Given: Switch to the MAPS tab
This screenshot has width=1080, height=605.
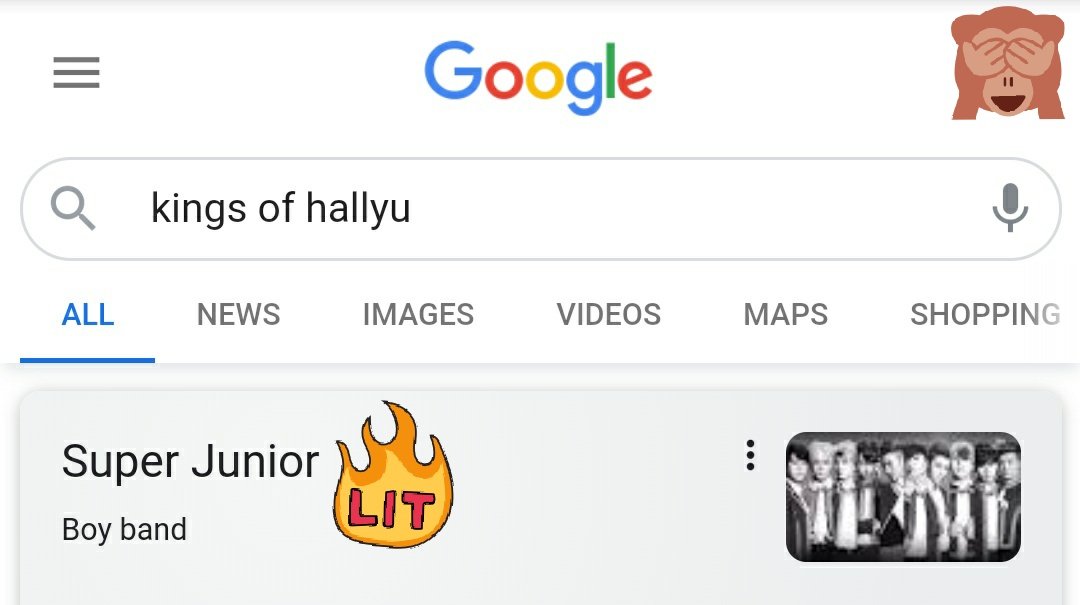Looking at the screenshot, I should tap(785, 315).
